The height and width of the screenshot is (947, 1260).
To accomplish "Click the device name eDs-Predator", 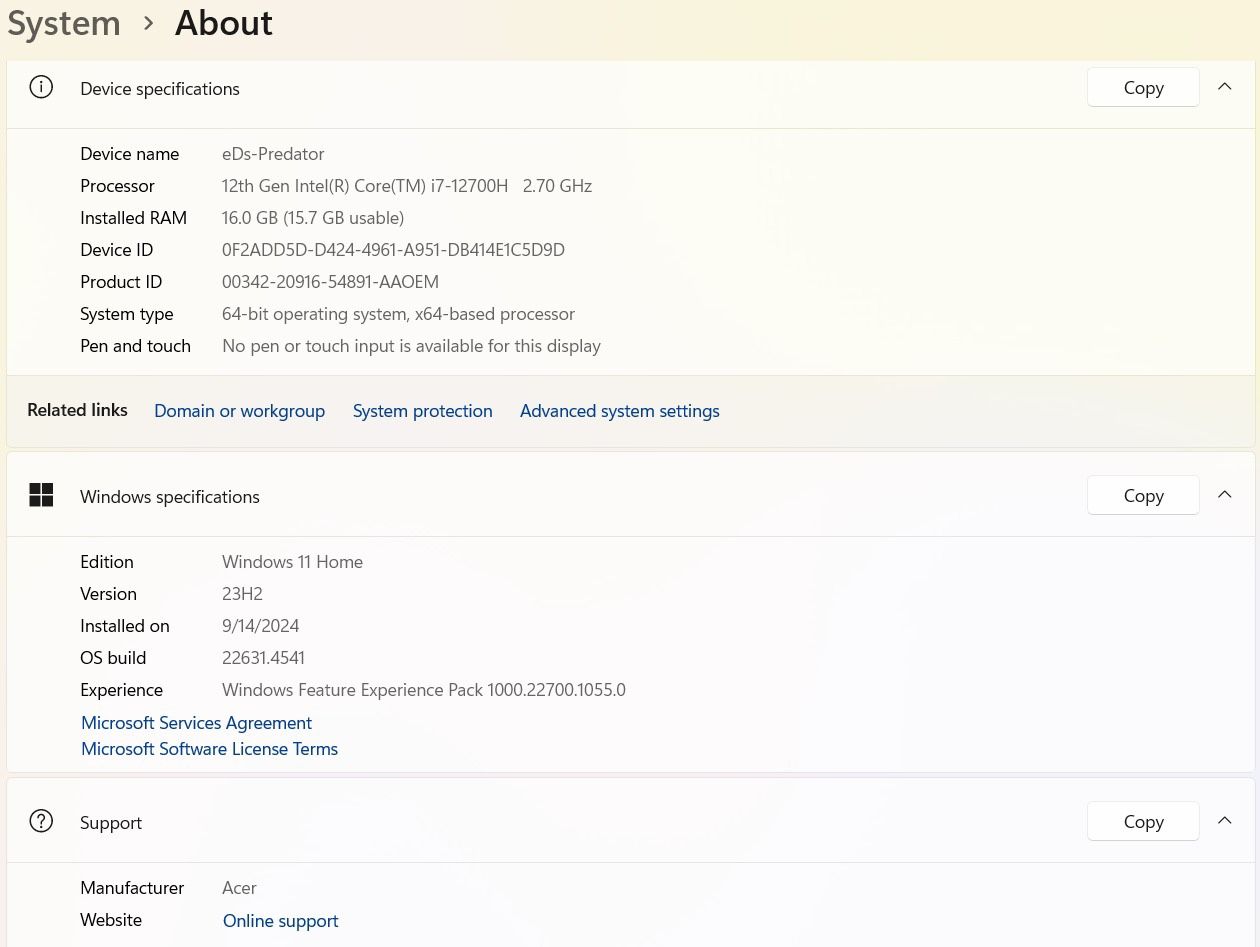I will coord(273,154).
